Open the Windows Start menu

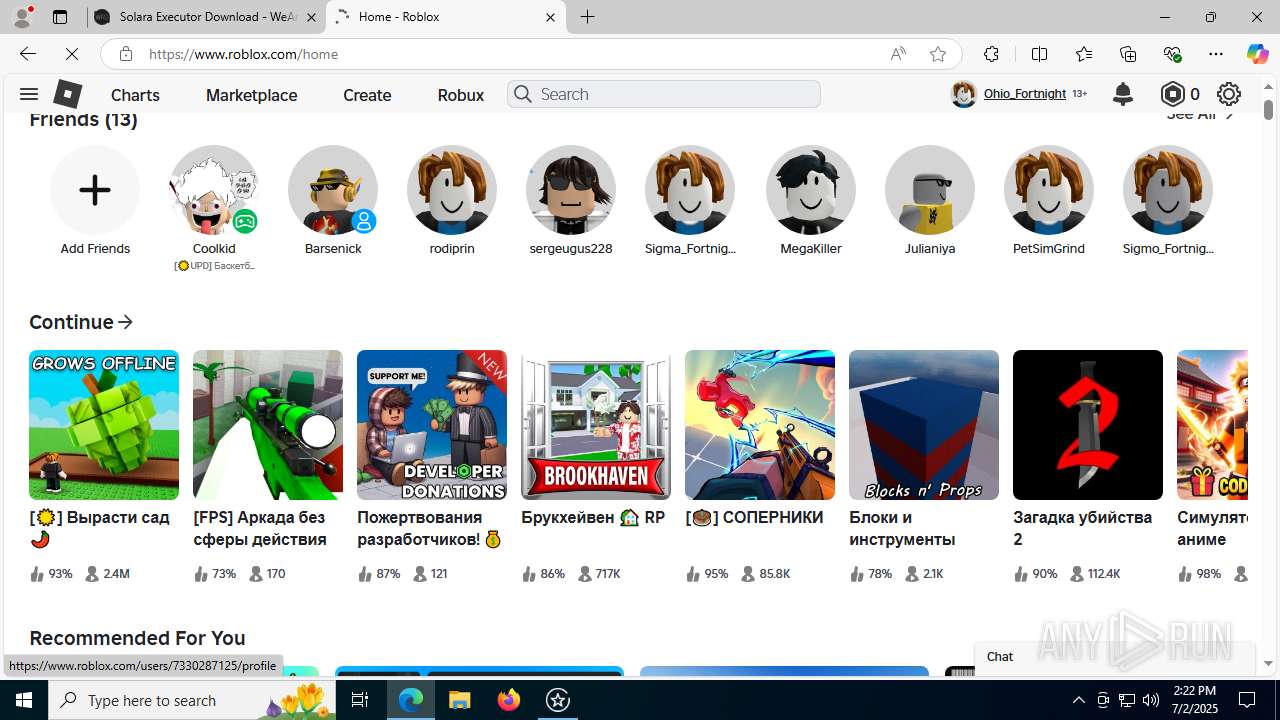[x=24, y=700]
